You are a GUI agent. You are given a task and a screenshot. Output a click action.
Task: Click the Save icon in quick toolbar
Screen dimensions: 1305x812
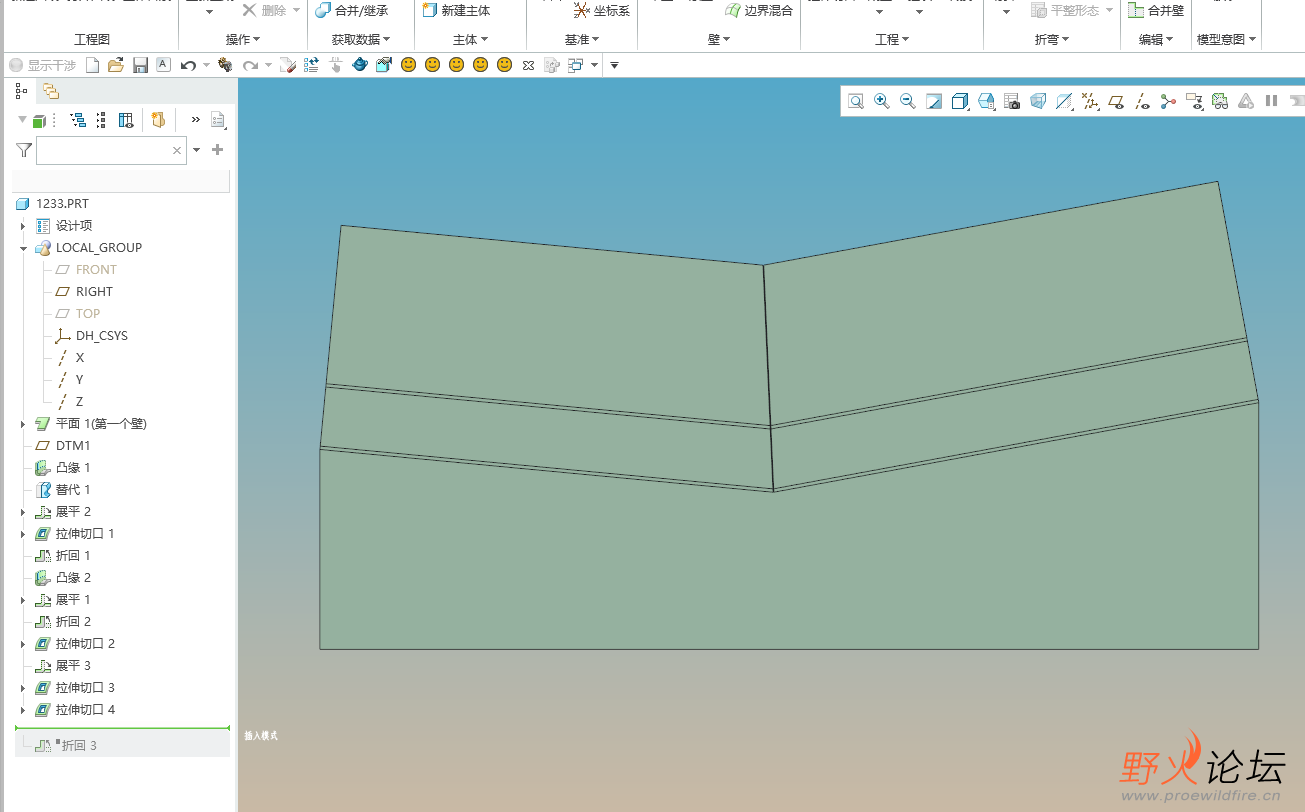pyautogui.click(x=140, y=65)
